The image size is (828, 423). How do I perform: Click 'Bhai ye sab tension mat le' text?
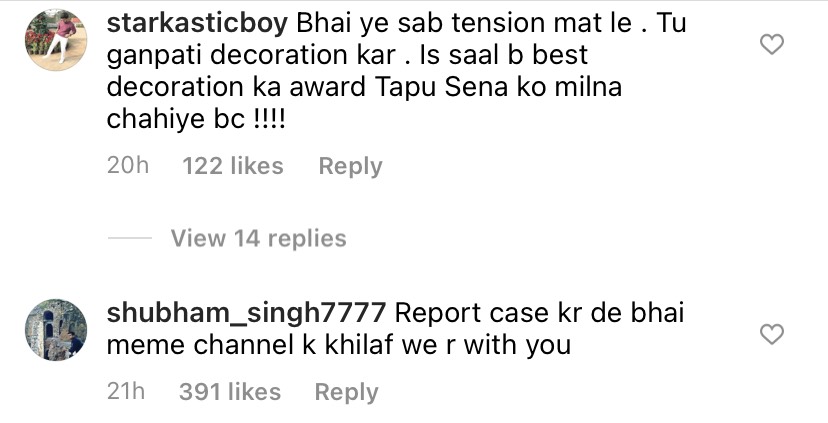point(465,24)
